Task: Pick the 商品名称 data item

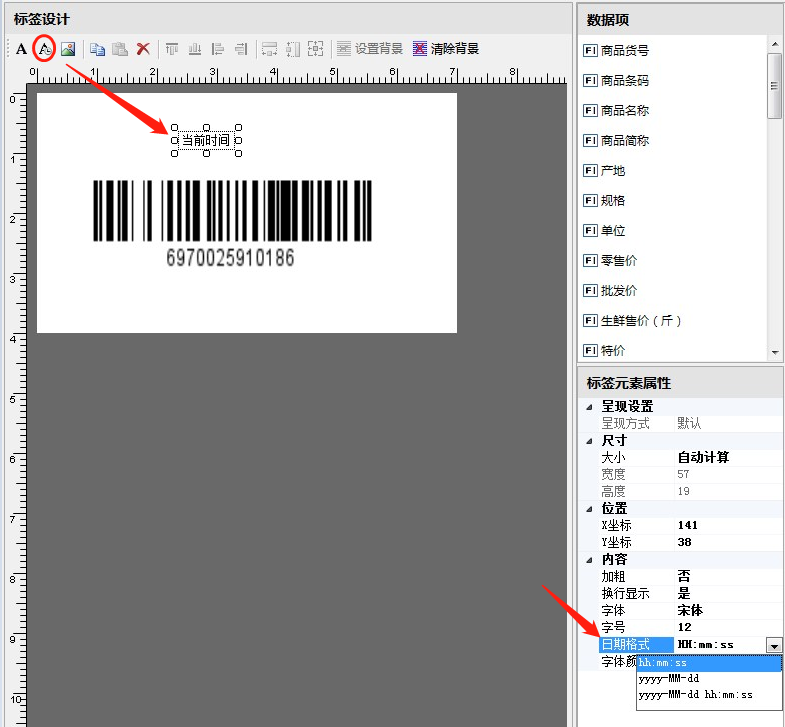Action: pos(616,111)
